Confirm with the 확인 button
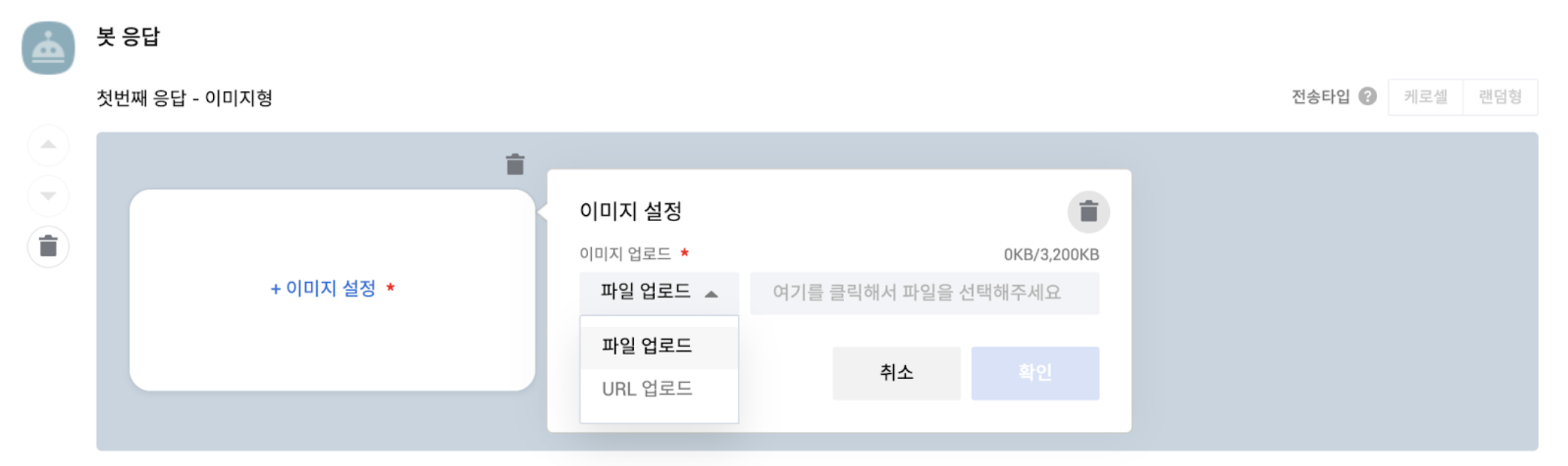This screenshot has height=466, width=1568. [1034, 373]
